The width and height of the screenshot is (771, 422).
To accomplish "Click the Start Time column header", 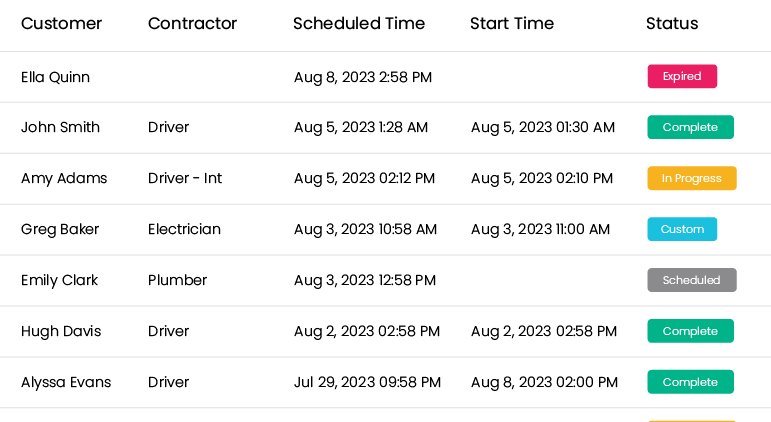I will 512,24.
